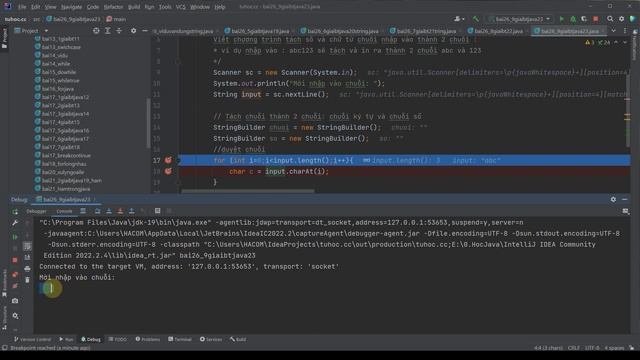
Task: Click print icon beside console
Action: coord(27,269)
